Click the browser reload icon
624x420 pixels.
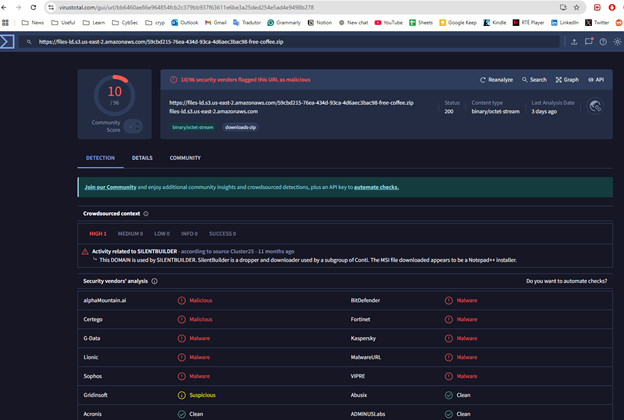34,7
